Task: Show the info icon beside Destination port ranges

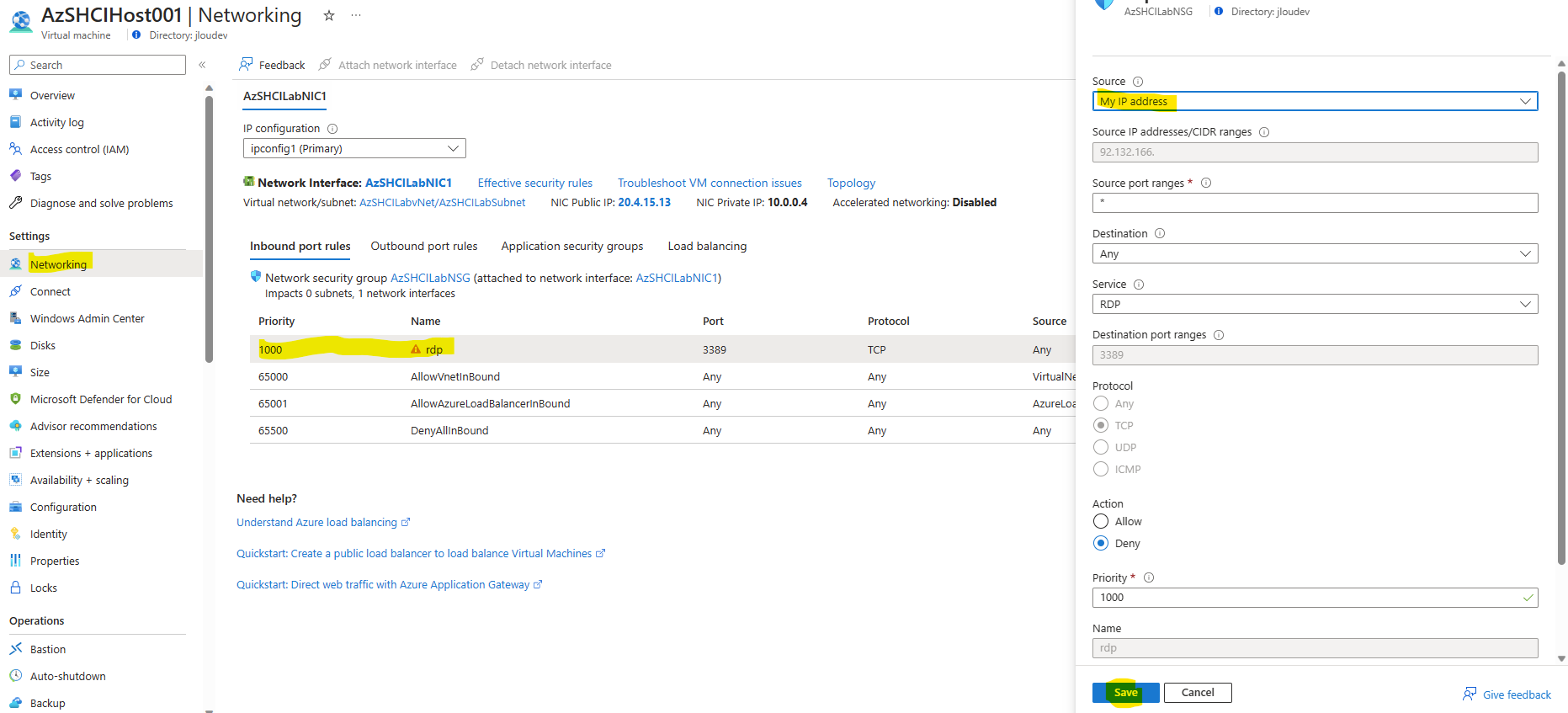Action: [1219, 335]
